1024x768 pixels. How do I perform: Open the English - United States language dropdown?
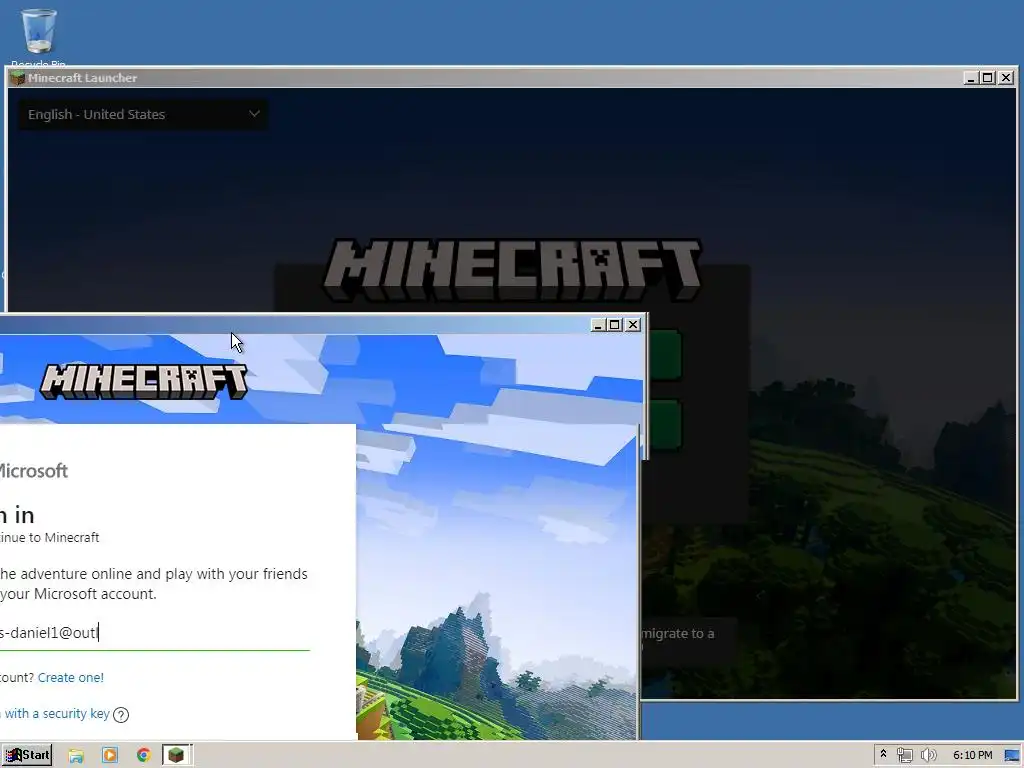142,114
